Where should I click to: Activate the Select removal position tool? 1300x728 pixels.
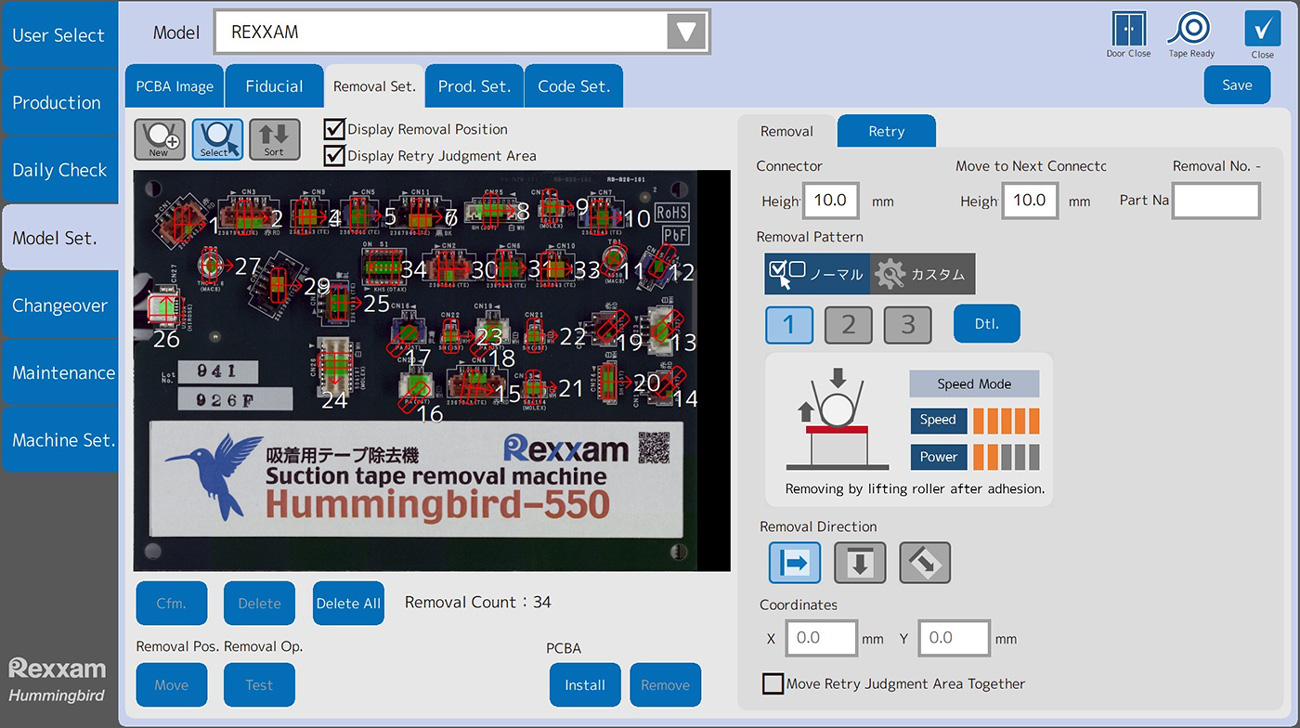click(217, 140)
